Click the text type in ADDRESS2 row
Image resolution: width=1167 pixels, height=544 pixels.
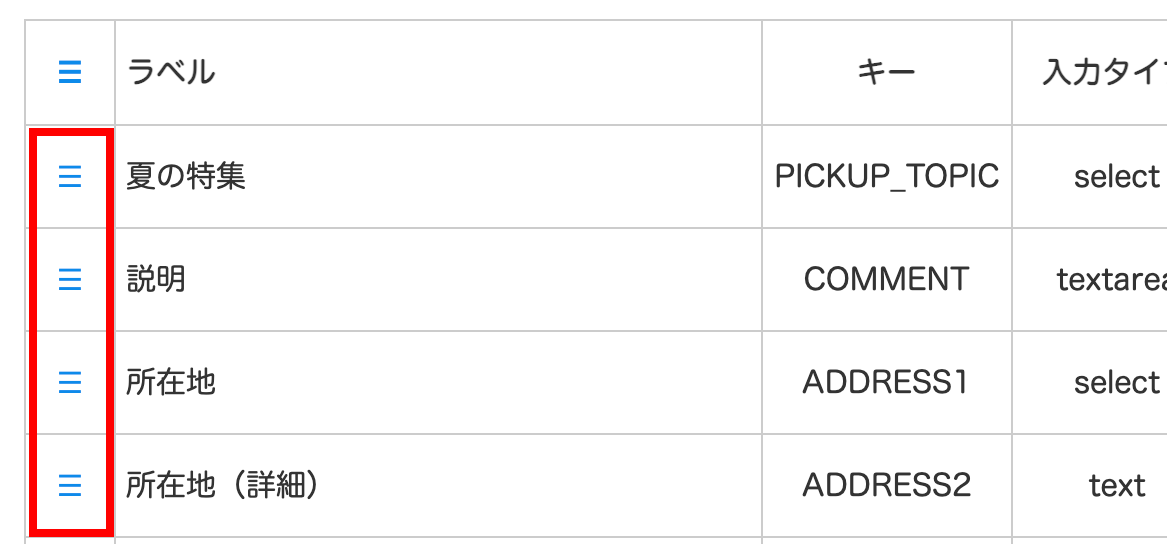pyautogui.click(x=1116, y=486)
